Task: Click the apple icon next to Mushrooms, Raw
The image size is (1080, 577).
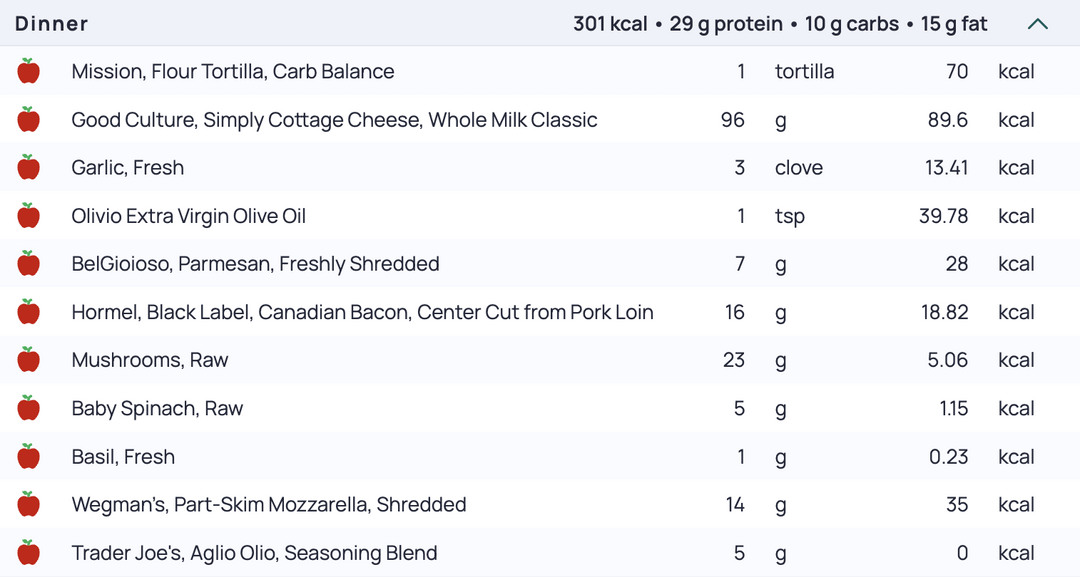Action: click(x=28, y=359)
